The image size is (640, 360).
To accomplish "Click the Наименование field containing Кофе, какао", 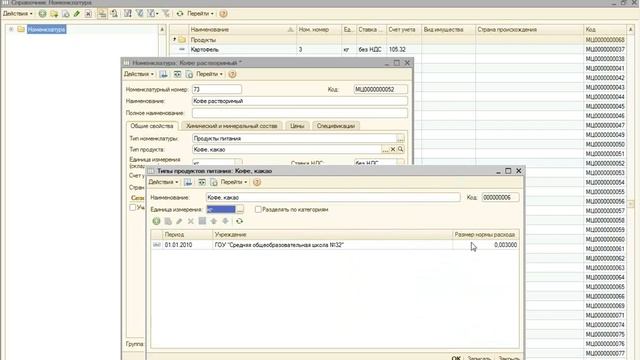I will click(x=333, y=198).
